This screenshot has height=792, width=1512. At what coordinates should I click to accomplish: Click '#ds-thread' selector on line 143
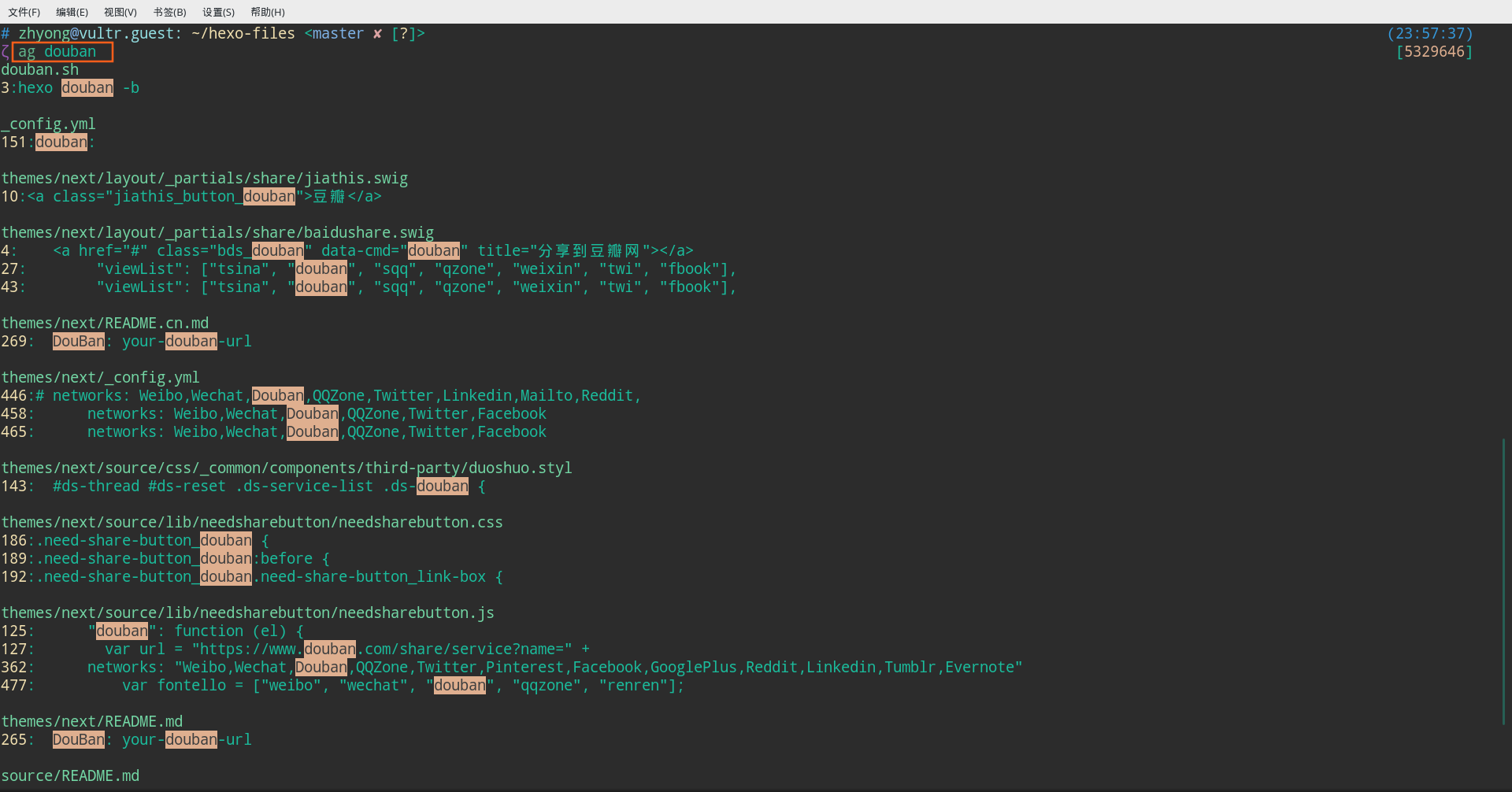point(96,487)
